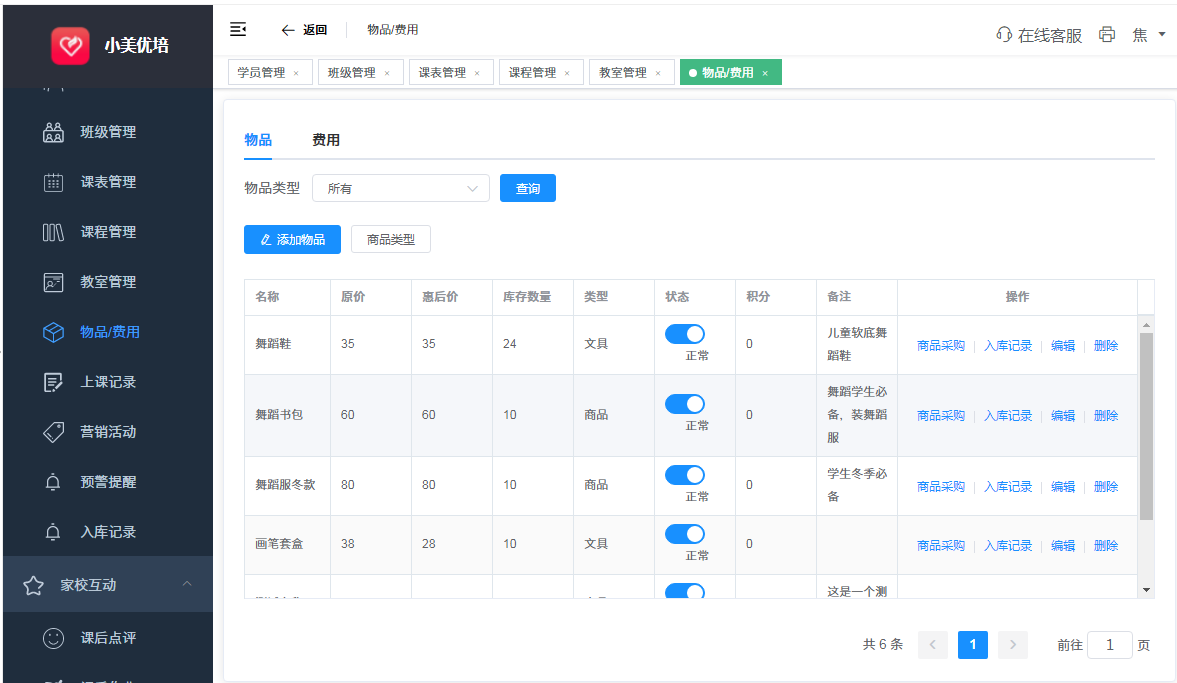Open the 物品类型 dropdown
Image resolution: width=1177 pixels, height=683 pixels.
click(x=400, y=188)
